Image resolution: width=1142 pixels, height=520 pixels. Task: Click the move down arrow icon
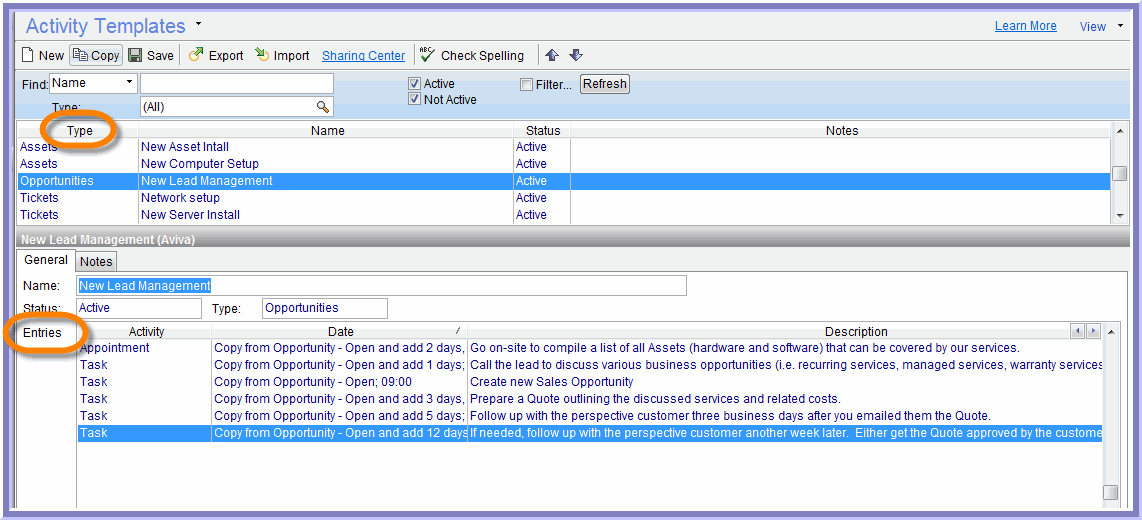[576, 56]
